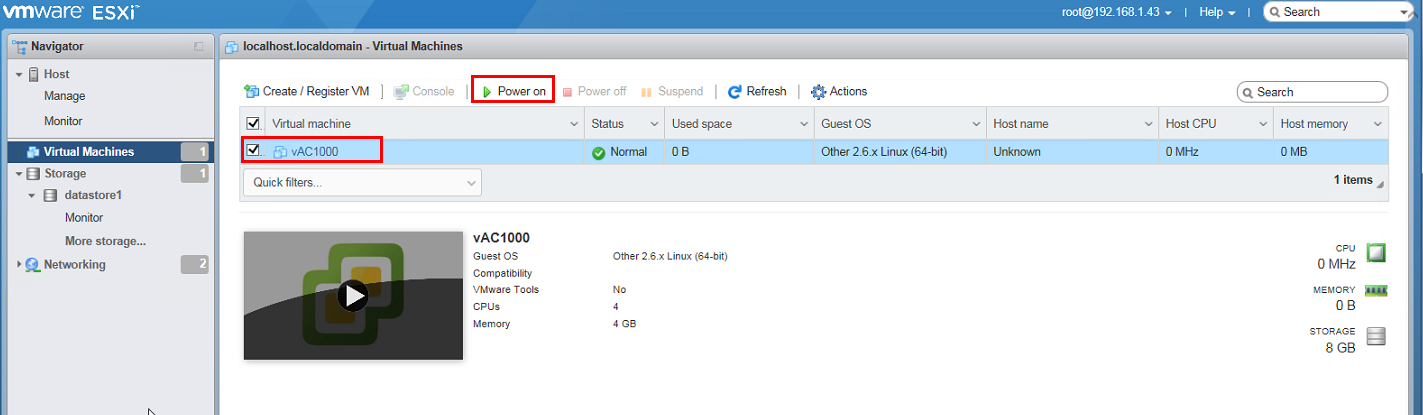Click the Networking count badge 2
1423x415 pixels.
[x=195, y=264]
